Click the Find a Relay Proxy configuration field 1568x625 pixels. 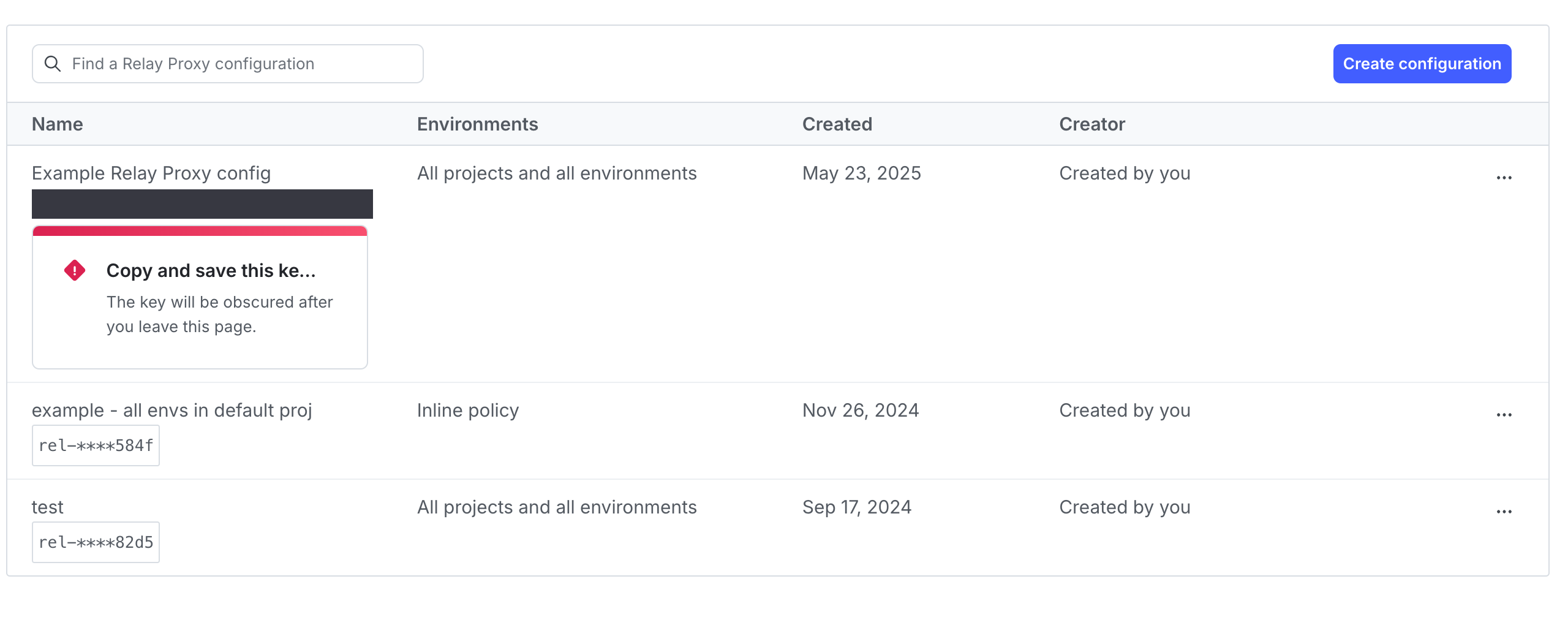227,63
